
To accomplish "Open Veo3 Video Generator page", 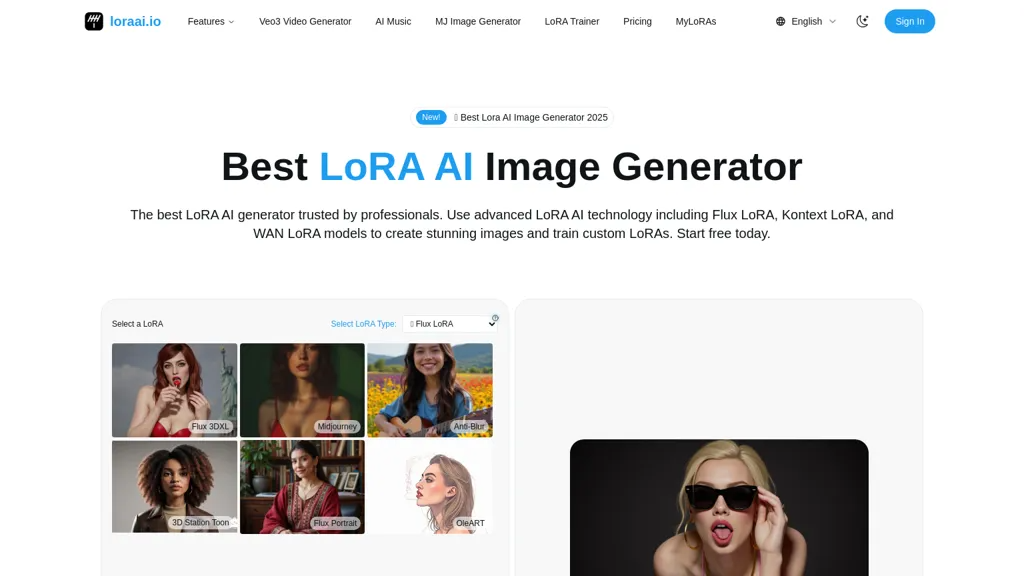I will tap(305, 22).
